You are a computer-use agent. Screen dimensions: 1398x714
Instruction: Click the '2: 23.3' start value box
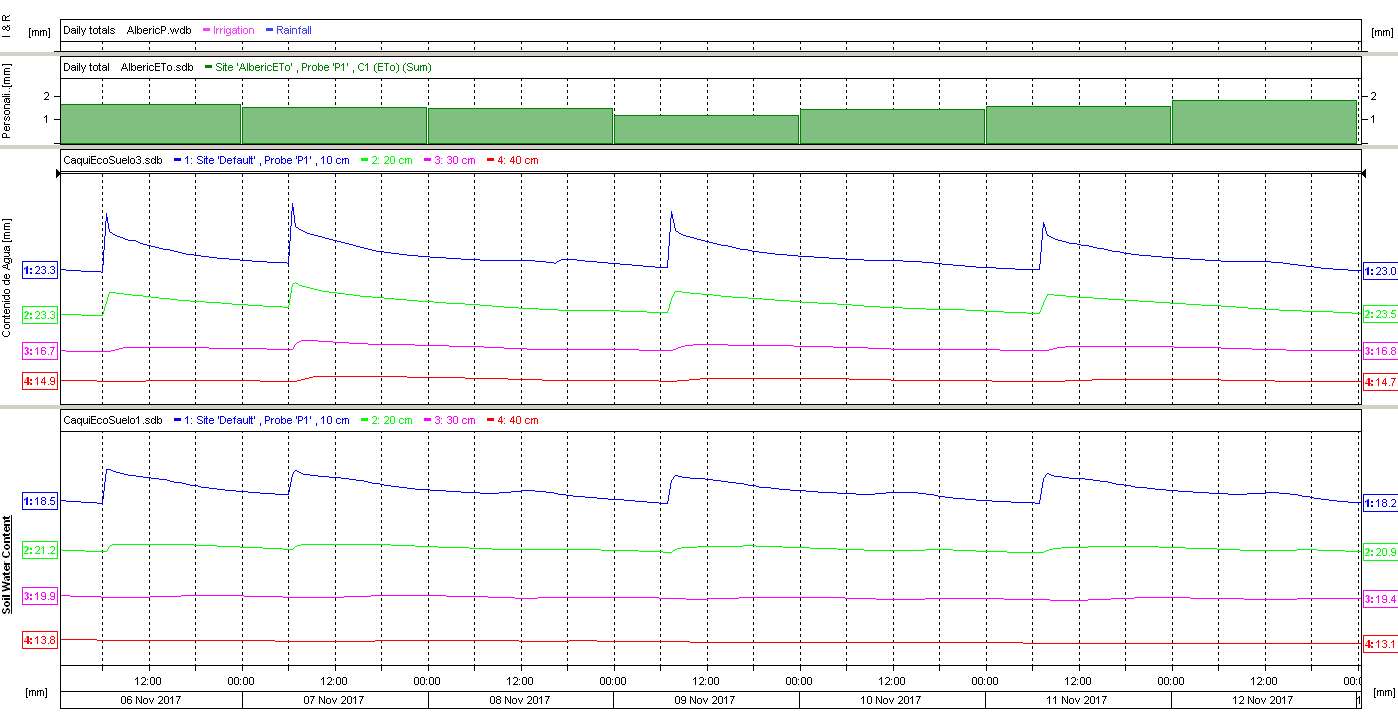pyautogui.click(x=40, y=315)
